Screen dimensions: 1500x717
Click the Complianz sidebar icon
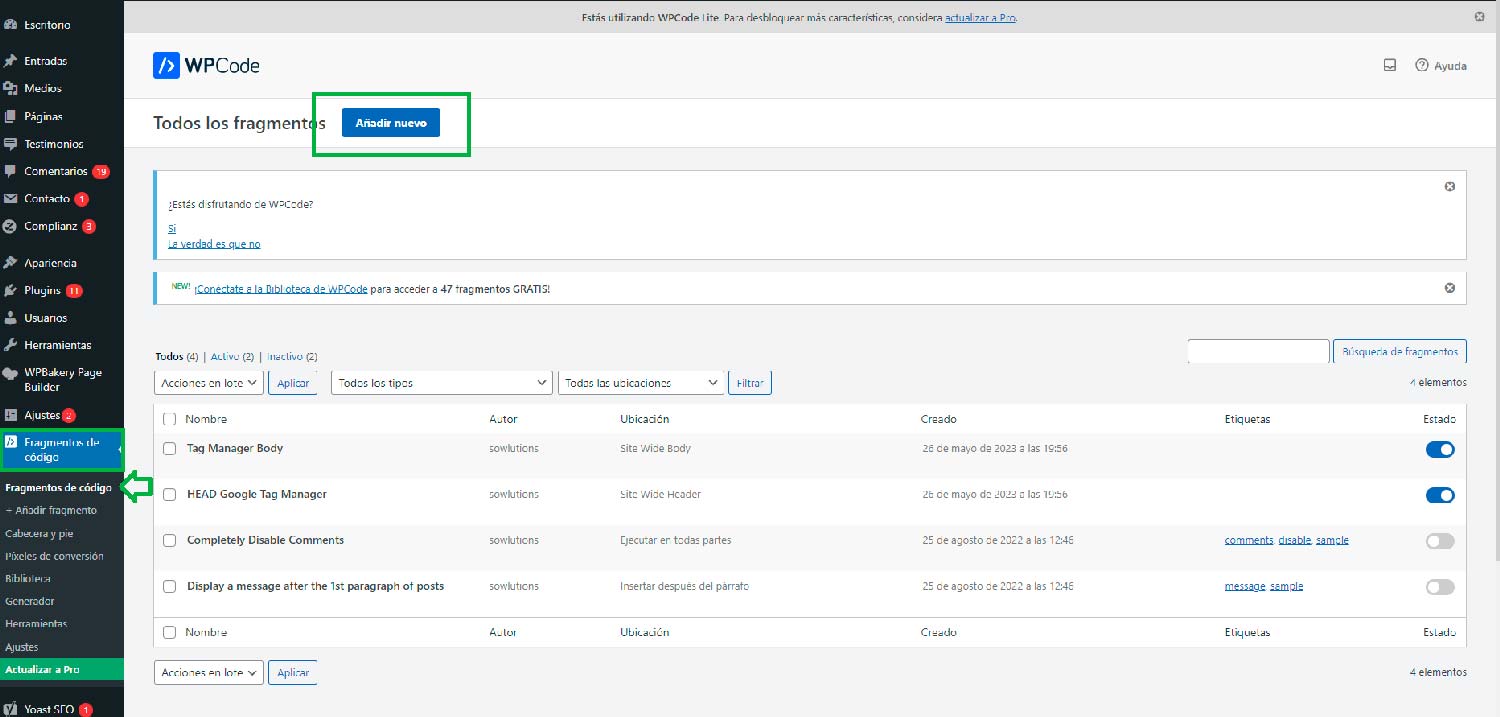[10, 226]
